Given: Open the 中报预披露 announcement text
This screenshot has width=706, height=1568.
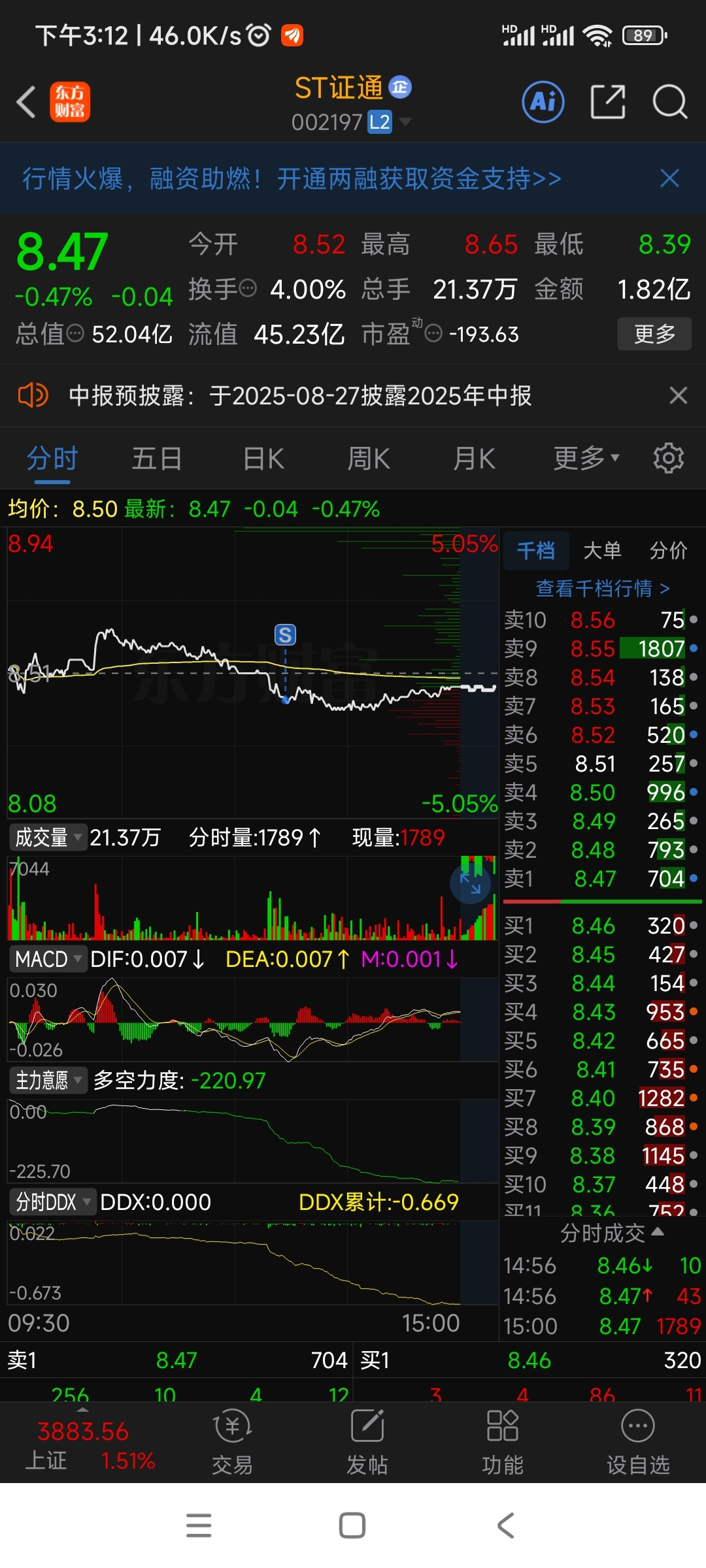Looking at the screenshot, I should coord(301,395).
